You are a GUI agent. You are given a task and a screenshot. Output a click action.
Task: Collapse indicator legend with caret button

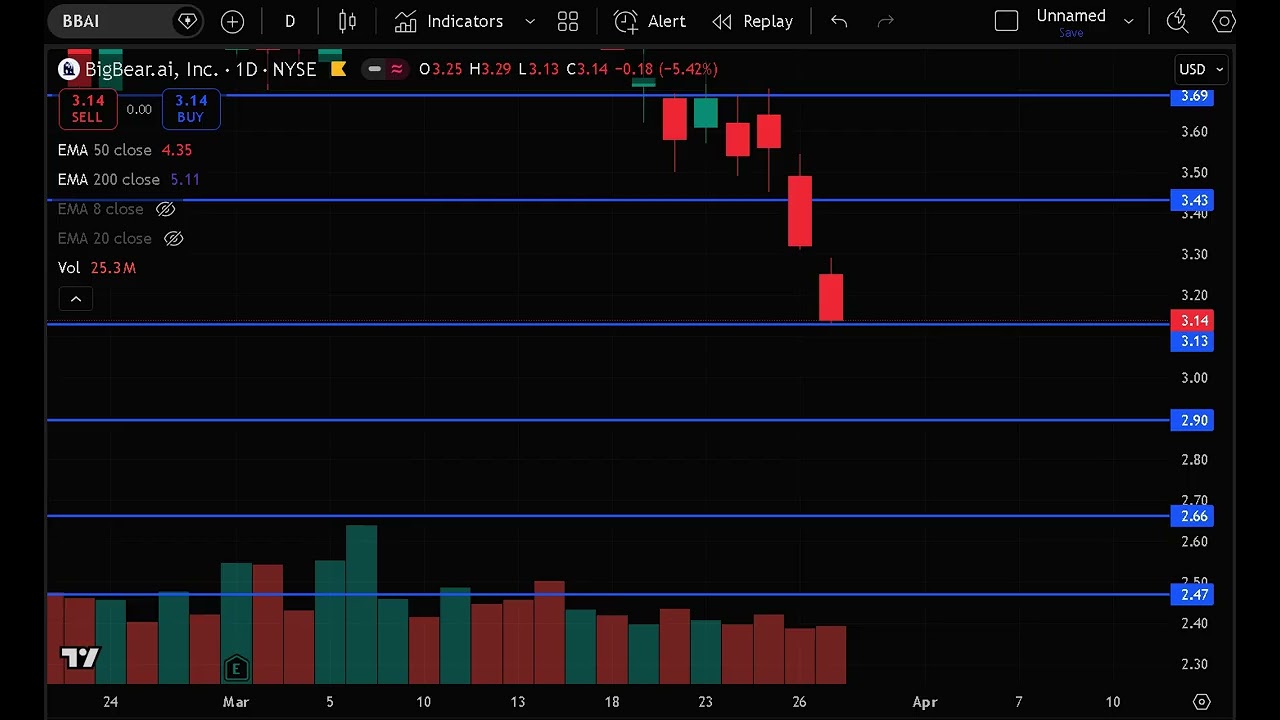[75, 299]
